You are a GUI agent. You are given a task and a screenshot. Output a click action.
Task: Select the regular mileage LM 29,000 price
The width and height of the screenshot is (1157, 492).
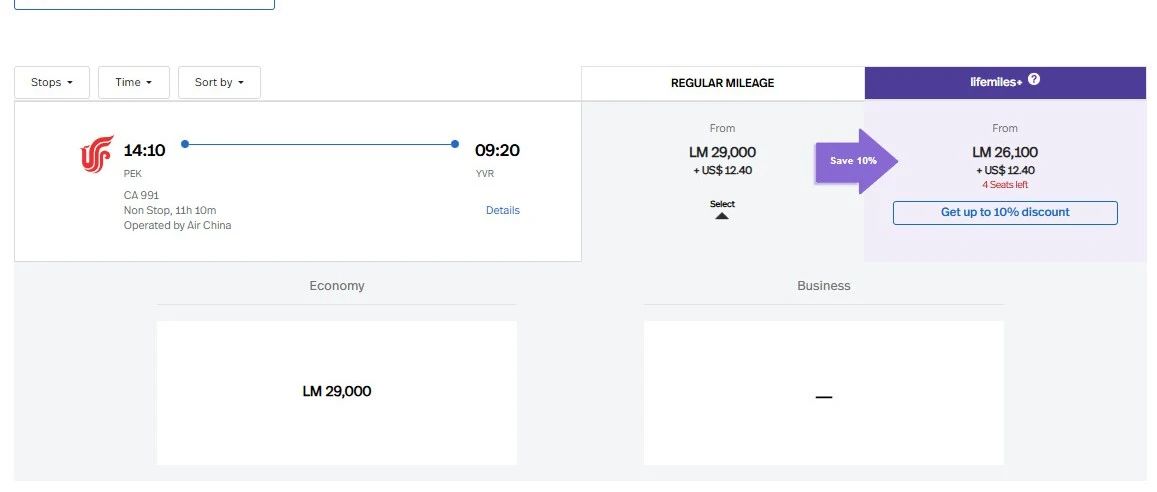click(722, 153)
